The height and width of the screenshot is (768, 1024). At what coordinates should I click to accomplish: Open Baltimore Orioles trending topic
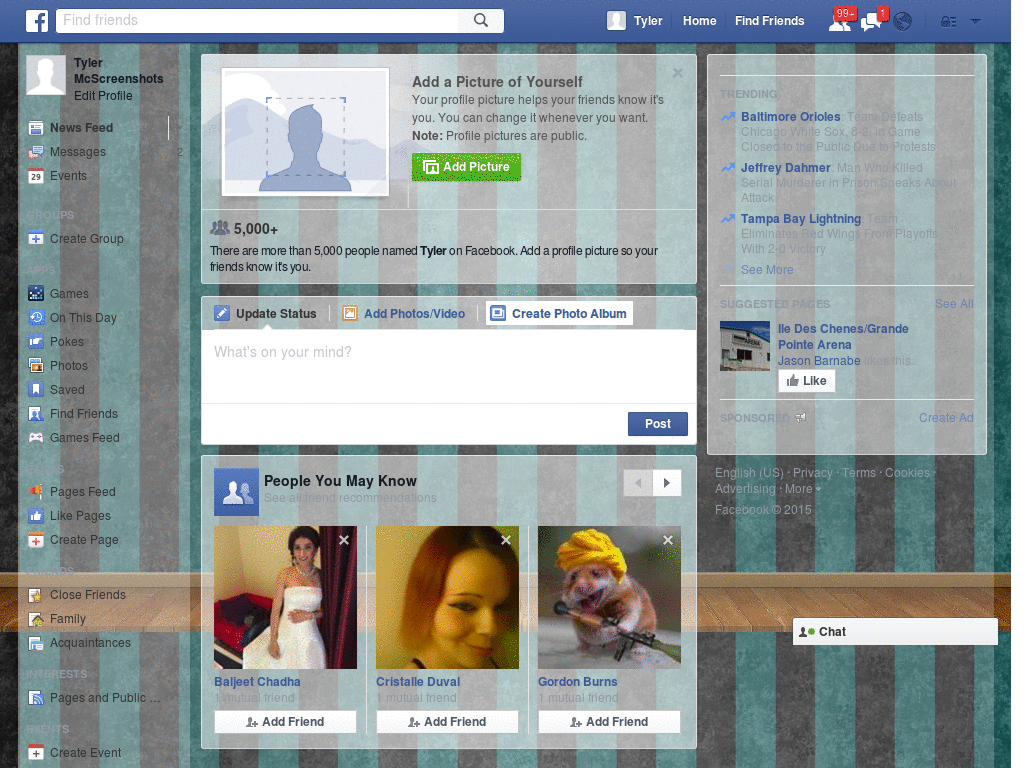pyautogui.click(x=790, y=117)
